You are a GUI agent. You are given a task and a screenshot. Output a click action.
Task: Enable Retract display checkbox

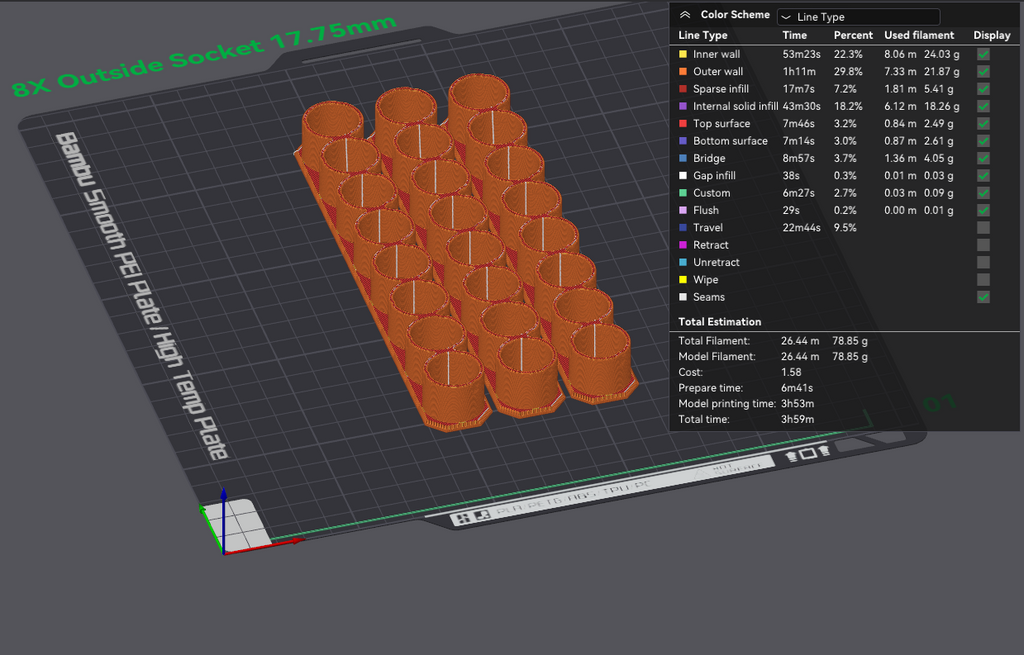(x=983, y=245)
